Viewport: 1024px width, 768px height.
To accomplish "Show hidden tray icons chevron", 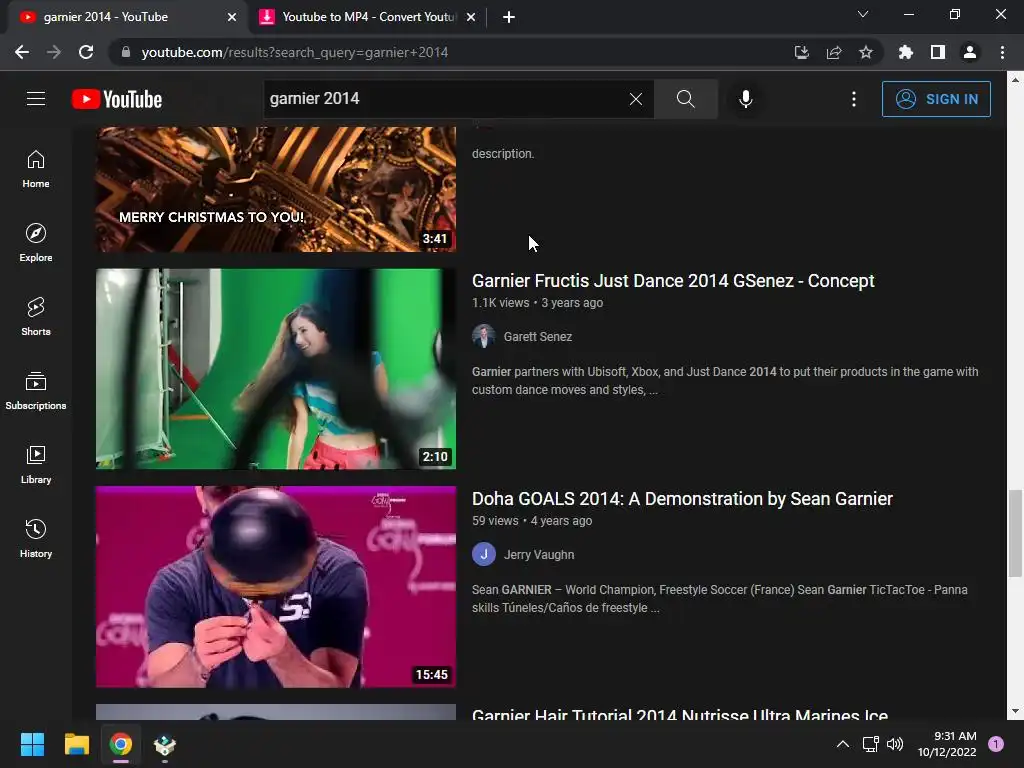I will pos(843,744).
